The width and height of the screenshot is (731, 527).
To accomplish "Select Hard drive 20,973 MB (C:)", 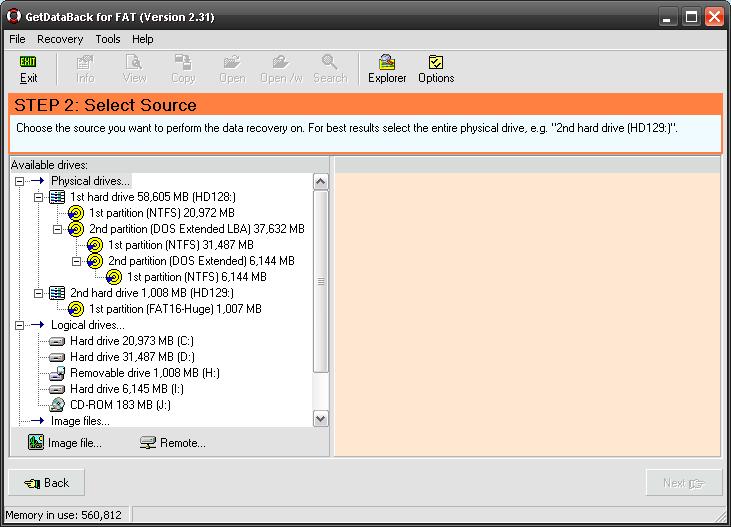I will point(132,341).
